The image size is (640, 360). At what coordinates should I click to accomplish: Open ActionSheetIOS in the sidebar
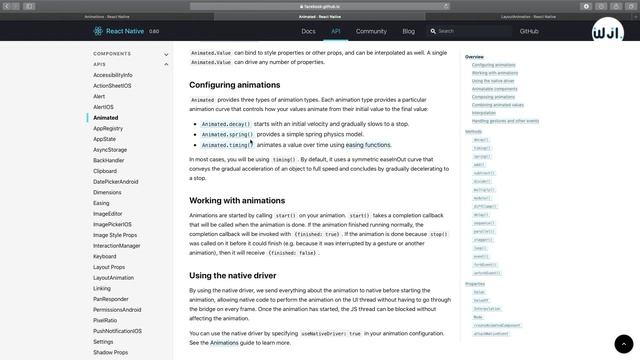[112, 86]
